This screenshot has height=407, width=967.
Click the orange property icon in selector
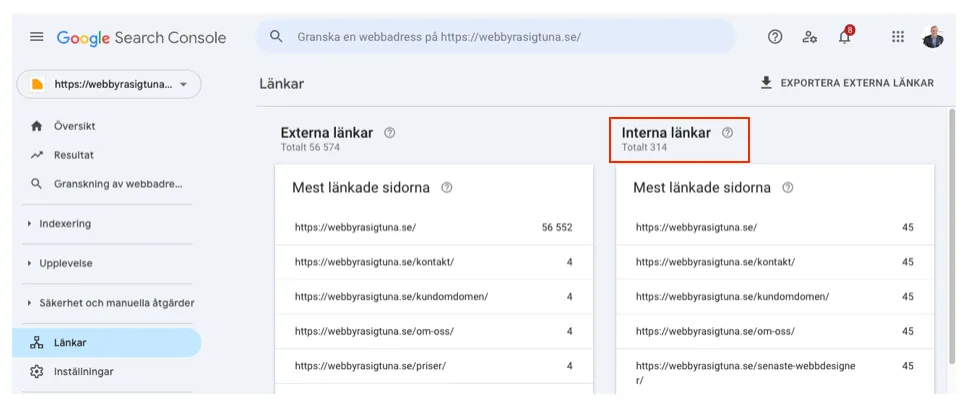click(x=38, y=84)
